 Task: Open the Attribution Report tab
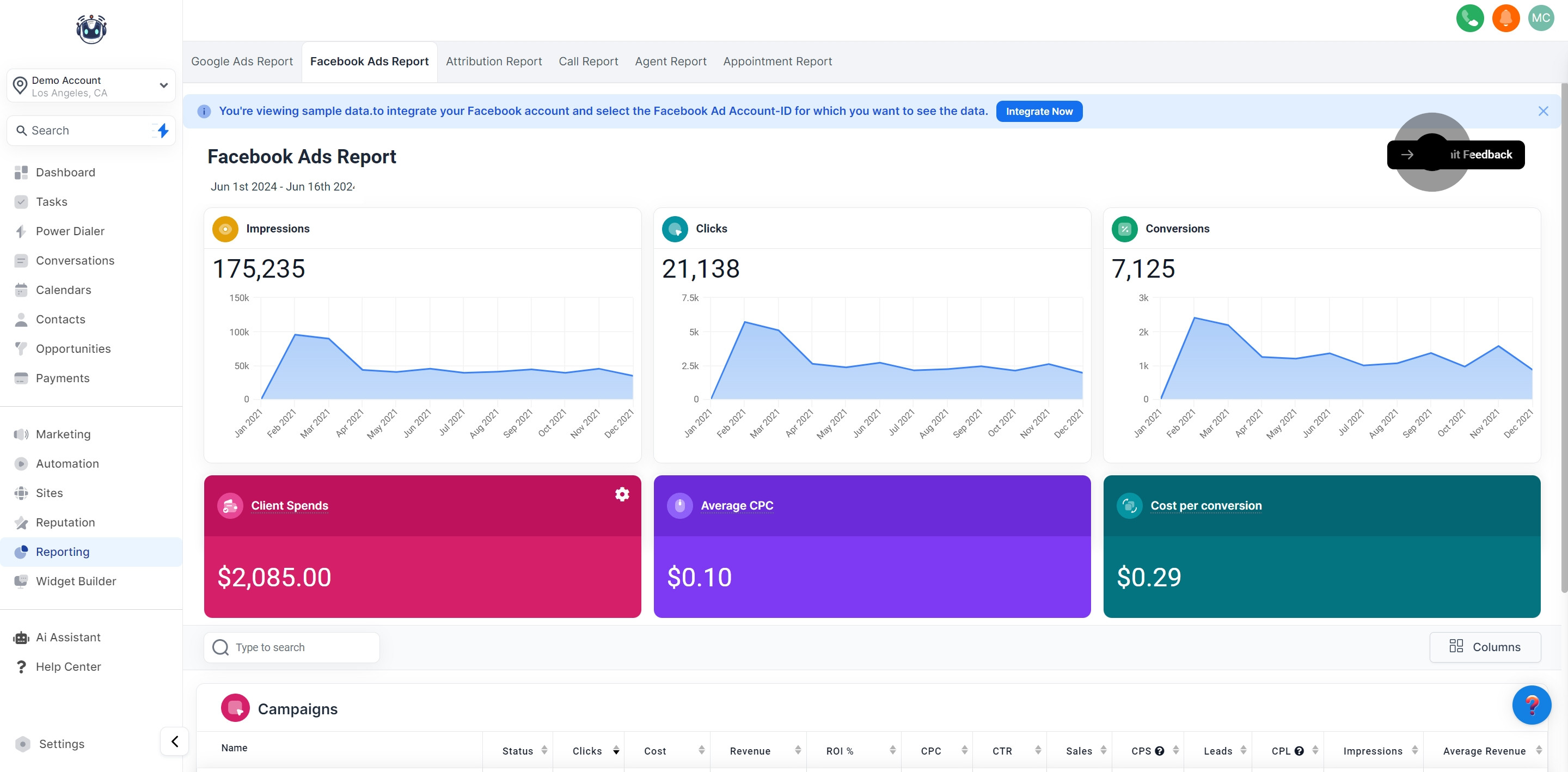494,62
